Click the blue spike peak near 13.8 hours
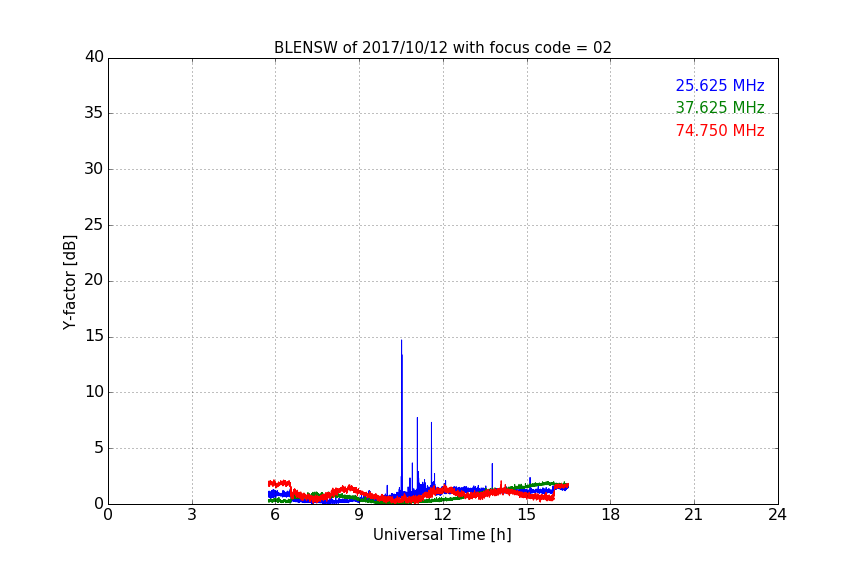Viewport: 864px width, 576px height. click(x=492, y=465)
